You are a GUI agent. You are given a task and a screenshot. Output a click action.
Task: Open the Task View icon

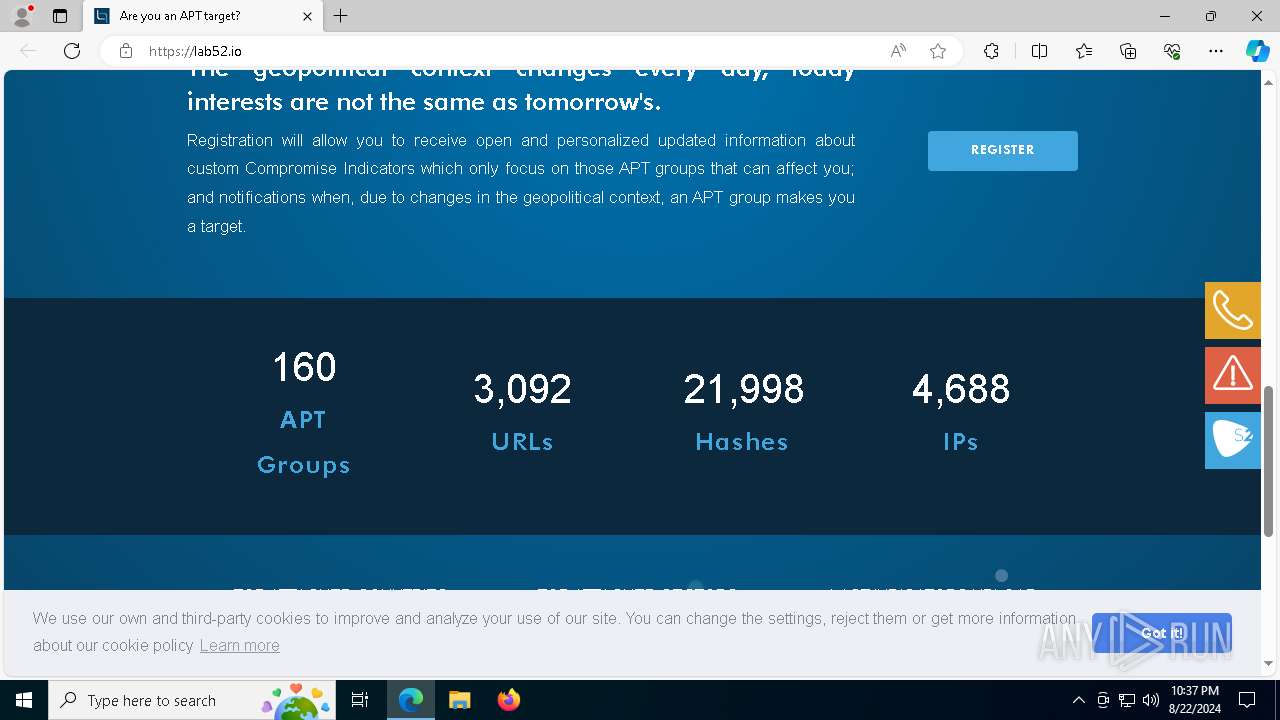pyautogui.click(x=360, y=700)
